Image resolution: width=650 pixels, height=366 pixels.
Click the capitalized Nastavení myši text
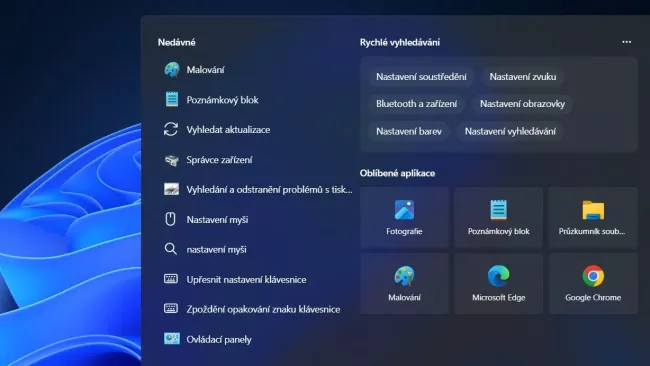[217, 219]
